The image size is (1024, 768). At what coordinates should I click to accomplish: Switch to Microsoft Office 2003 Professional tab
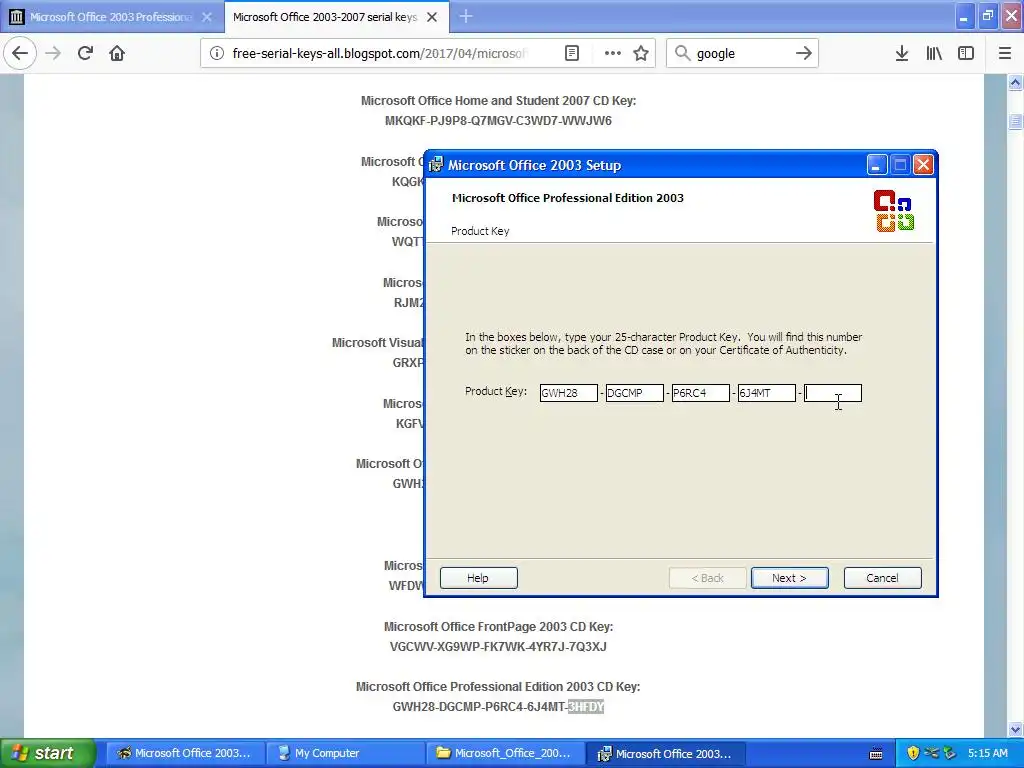(111, 17)
